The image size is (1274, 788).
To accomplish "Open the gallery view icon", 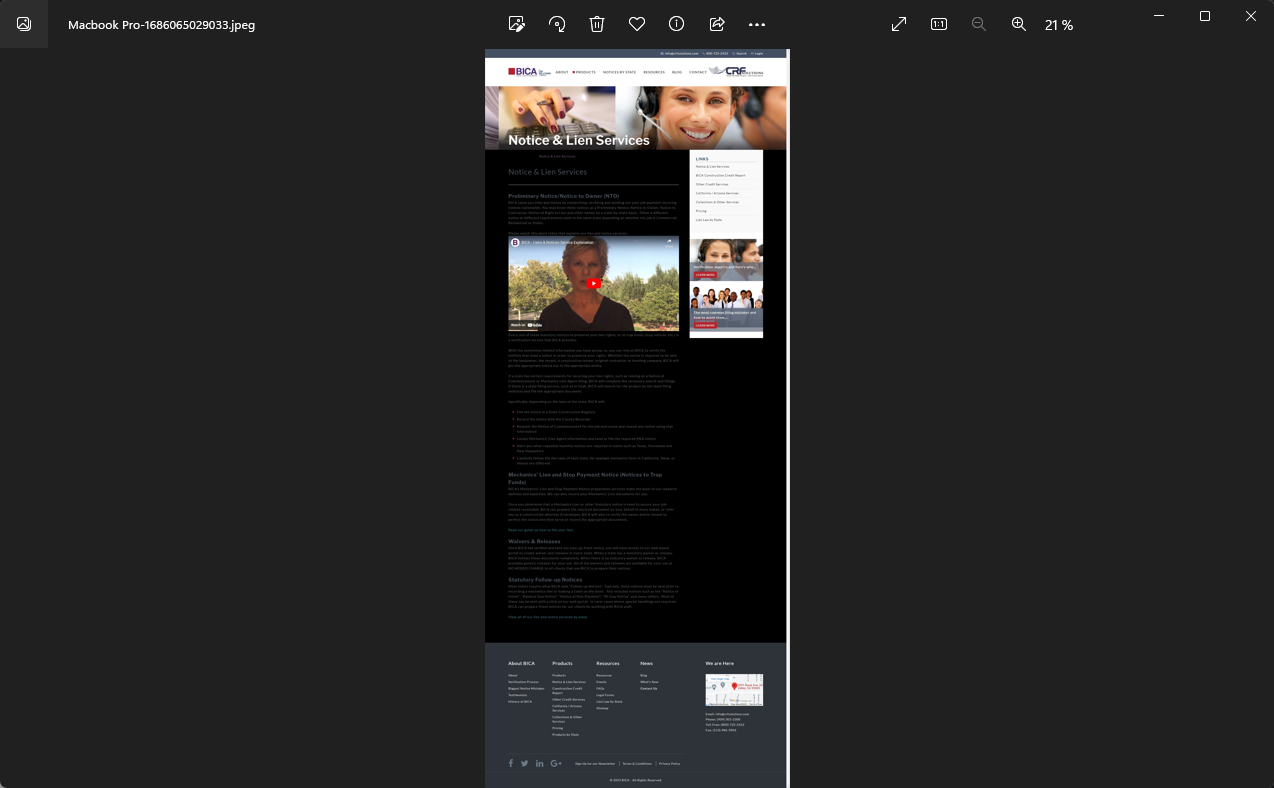I will (24, 24).
